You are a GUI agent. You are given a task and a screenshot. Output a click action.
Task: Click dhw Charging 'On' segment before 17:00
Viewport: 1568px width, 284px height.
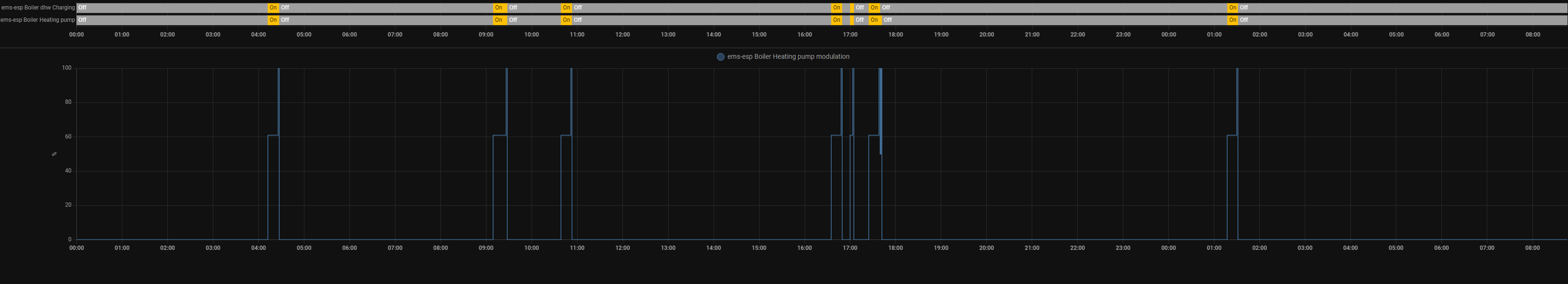(x=837, y=8)
